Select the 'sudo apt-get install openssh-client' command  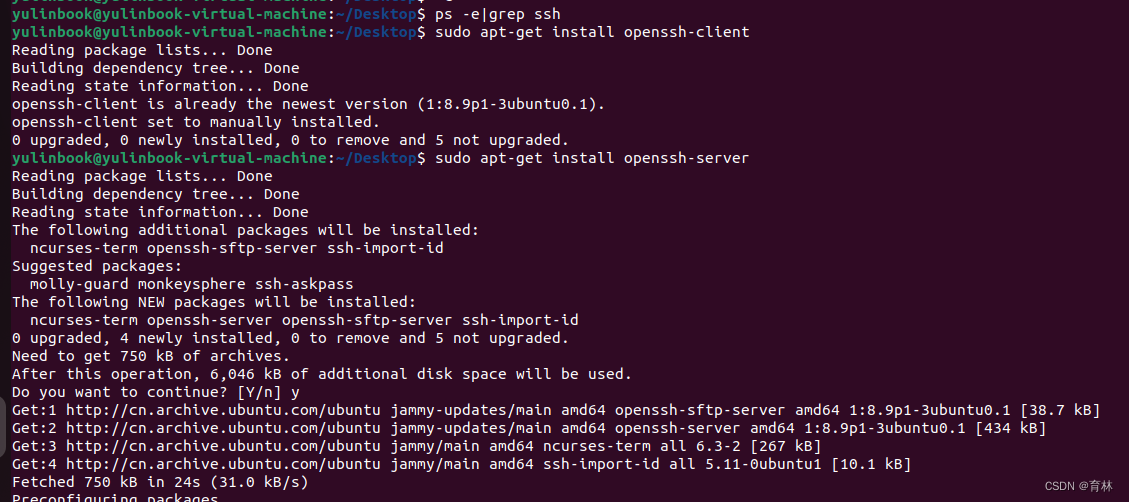(592, 32)
